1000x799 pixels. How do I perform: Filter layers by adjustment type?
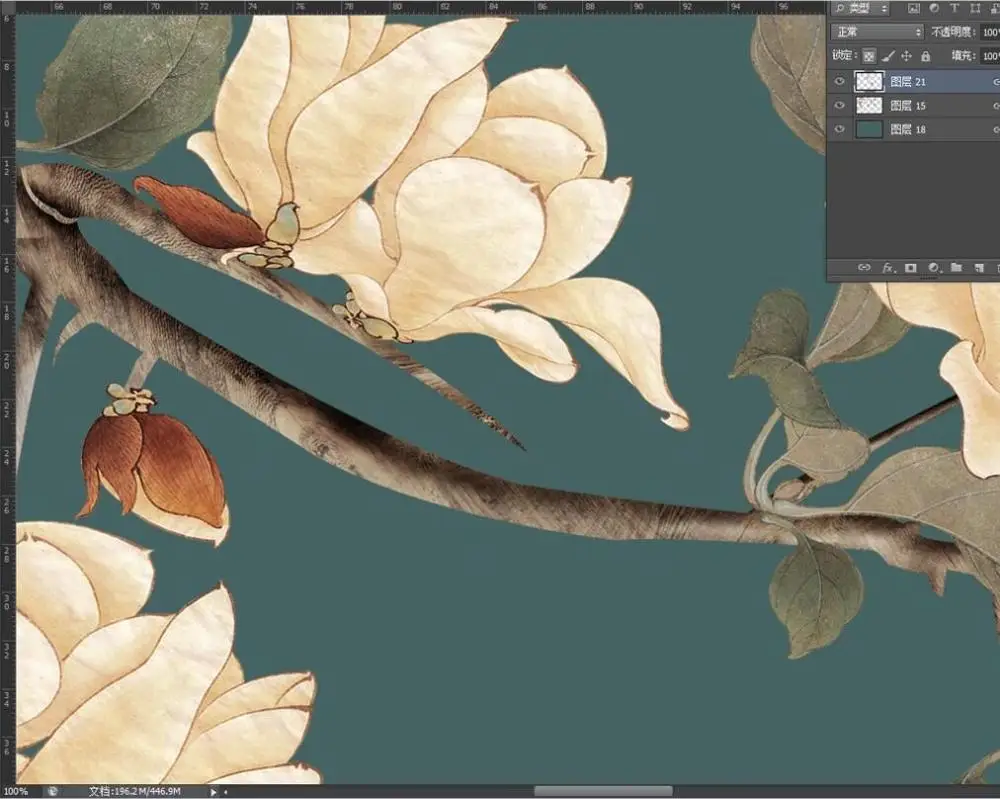pos(934,8)
